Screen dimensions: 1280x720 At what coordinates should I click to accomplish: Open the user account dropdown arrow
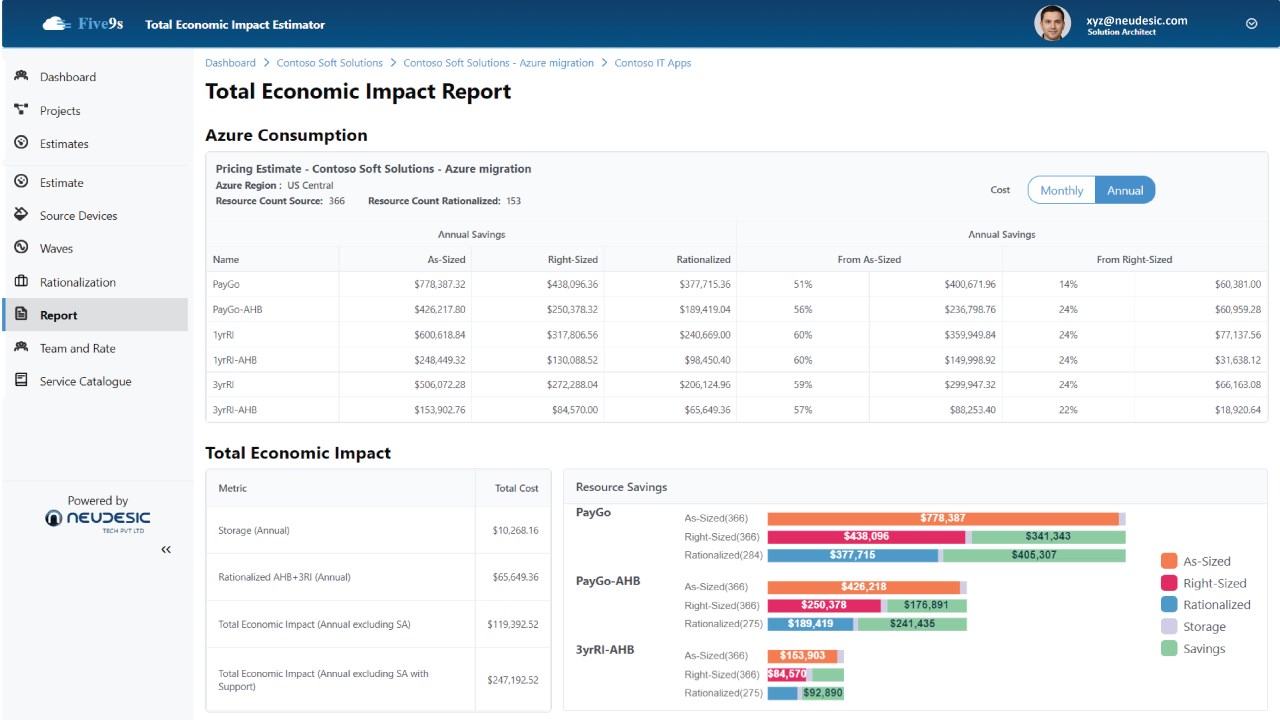pos(1251,24)
